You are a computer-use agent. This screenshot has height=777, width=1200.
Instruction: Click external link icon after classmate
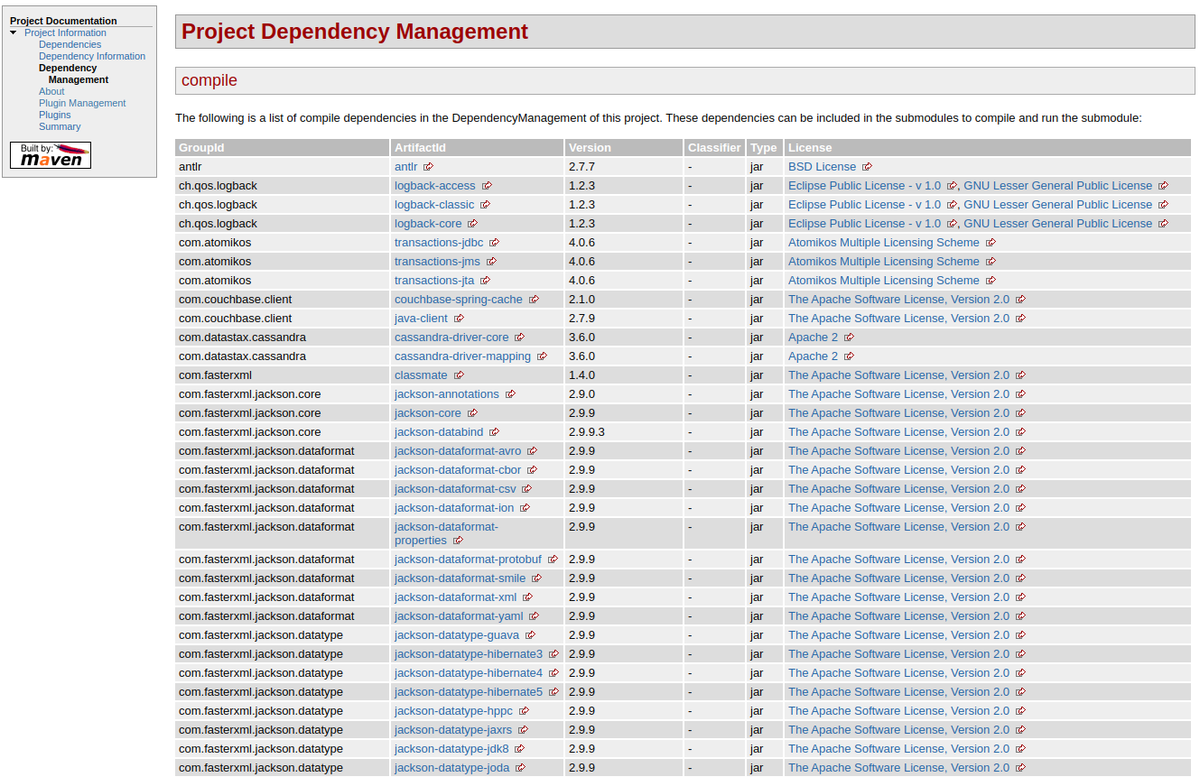point(459,376)
